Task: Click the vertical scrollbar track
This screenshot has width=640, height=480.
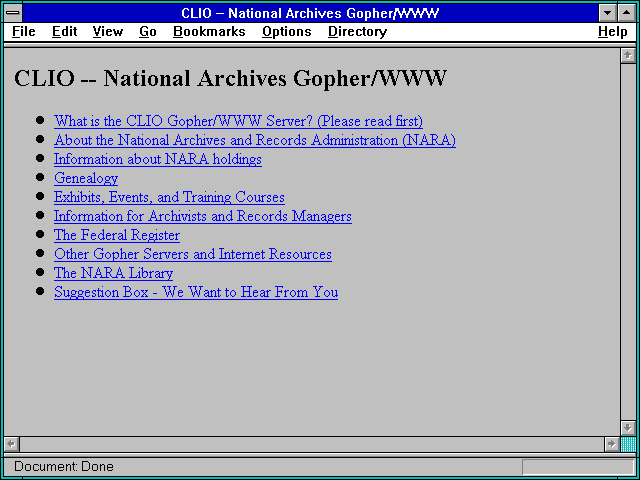Action: [x=628, y=242]
